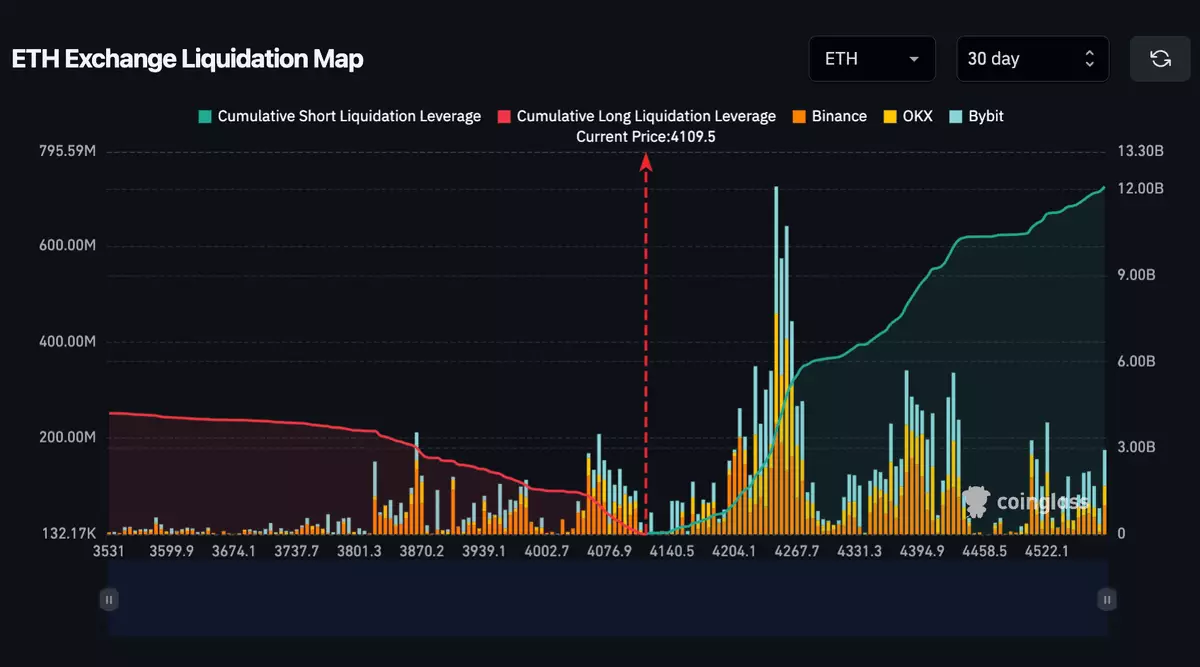
Task: Click the yellow OKX legend swatch
Action: click(x=888, y=116)
